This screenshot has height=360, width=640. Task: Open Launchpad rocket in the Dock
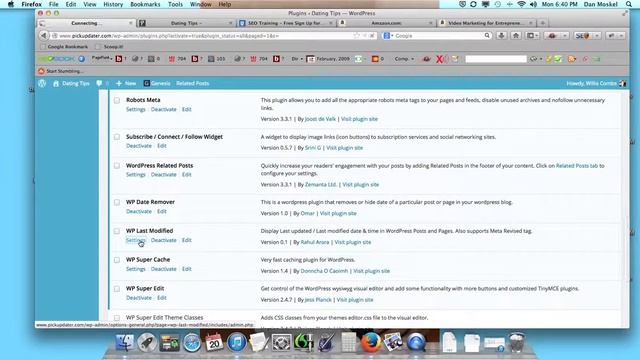(147, 342)
